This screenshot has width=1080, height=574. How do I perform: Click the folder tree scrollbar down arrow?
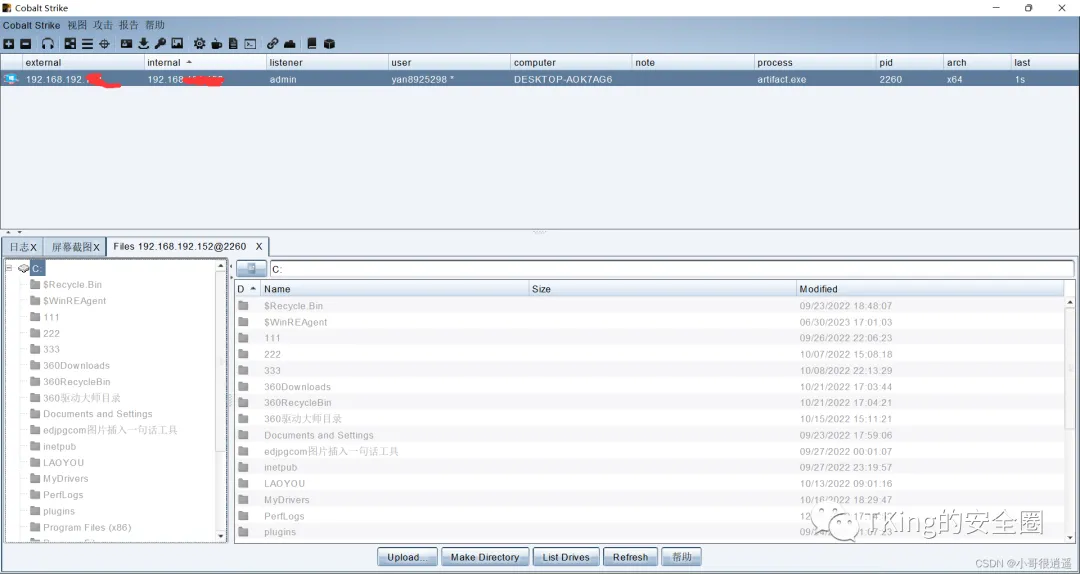pos(221,535)
